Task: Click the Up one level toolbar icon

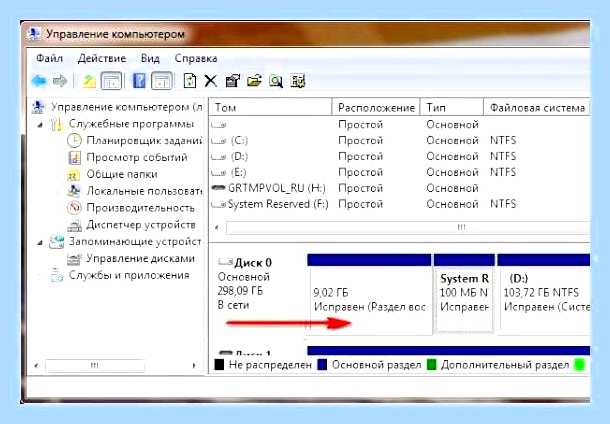Action: (89, 81)
